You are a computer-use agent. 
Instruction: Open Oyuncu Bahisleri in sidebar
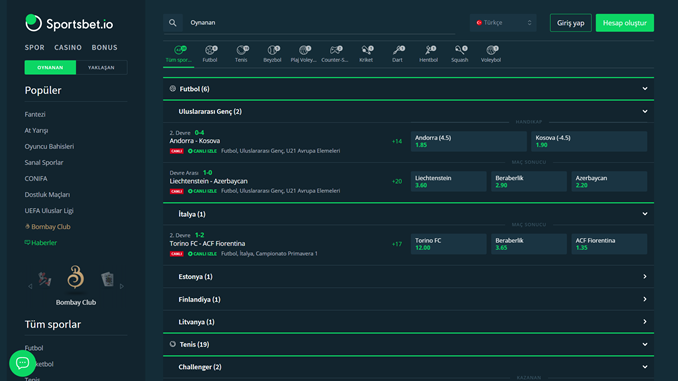pos(49,147)
